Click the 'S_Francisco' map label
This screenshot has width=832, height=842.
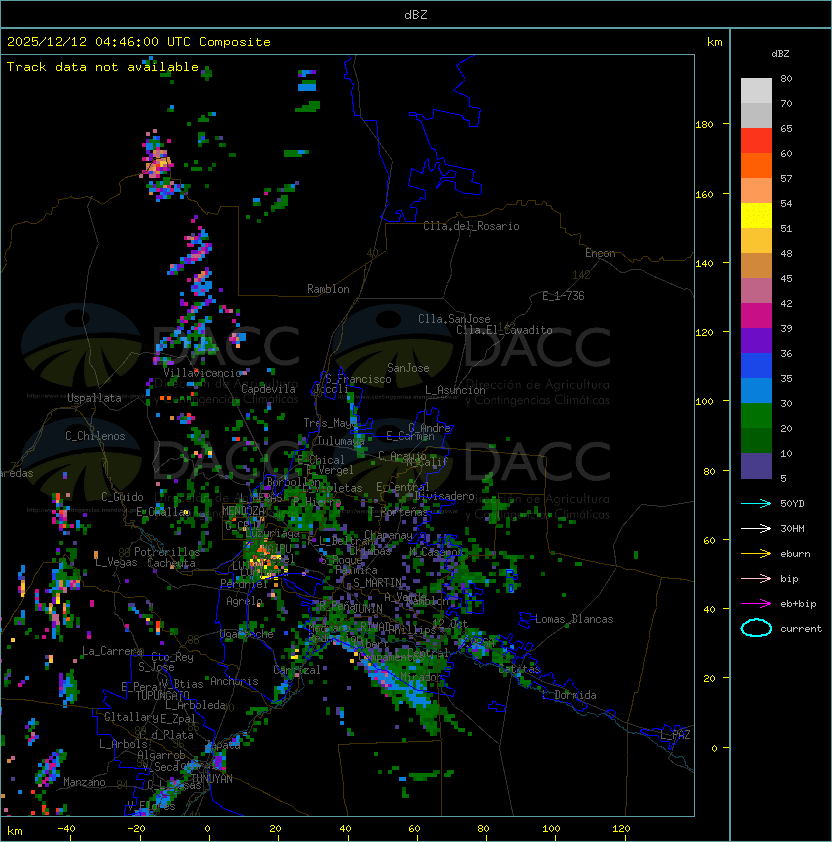[358, 379]
